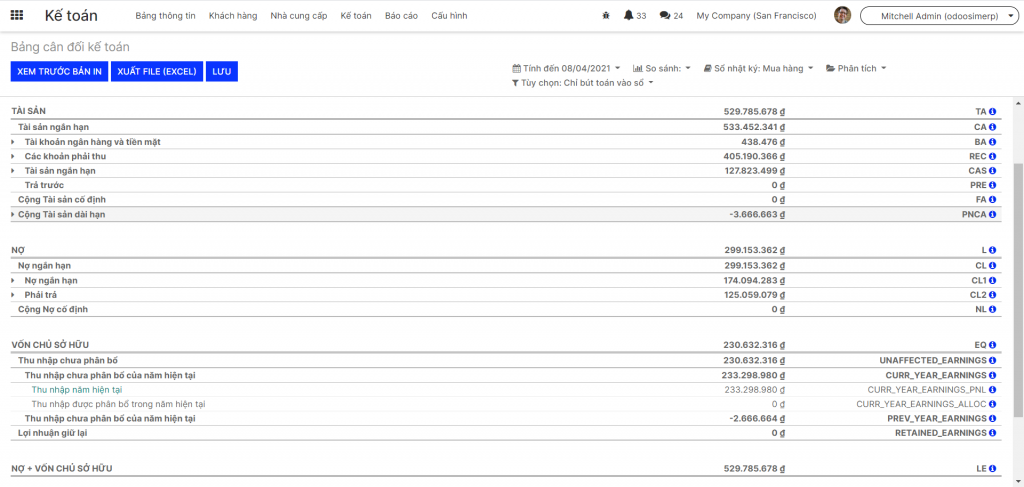Click info icon on NL row
Image resolution: width=1024 pixels, height=487 pixels.
click(x=993, y=309)
